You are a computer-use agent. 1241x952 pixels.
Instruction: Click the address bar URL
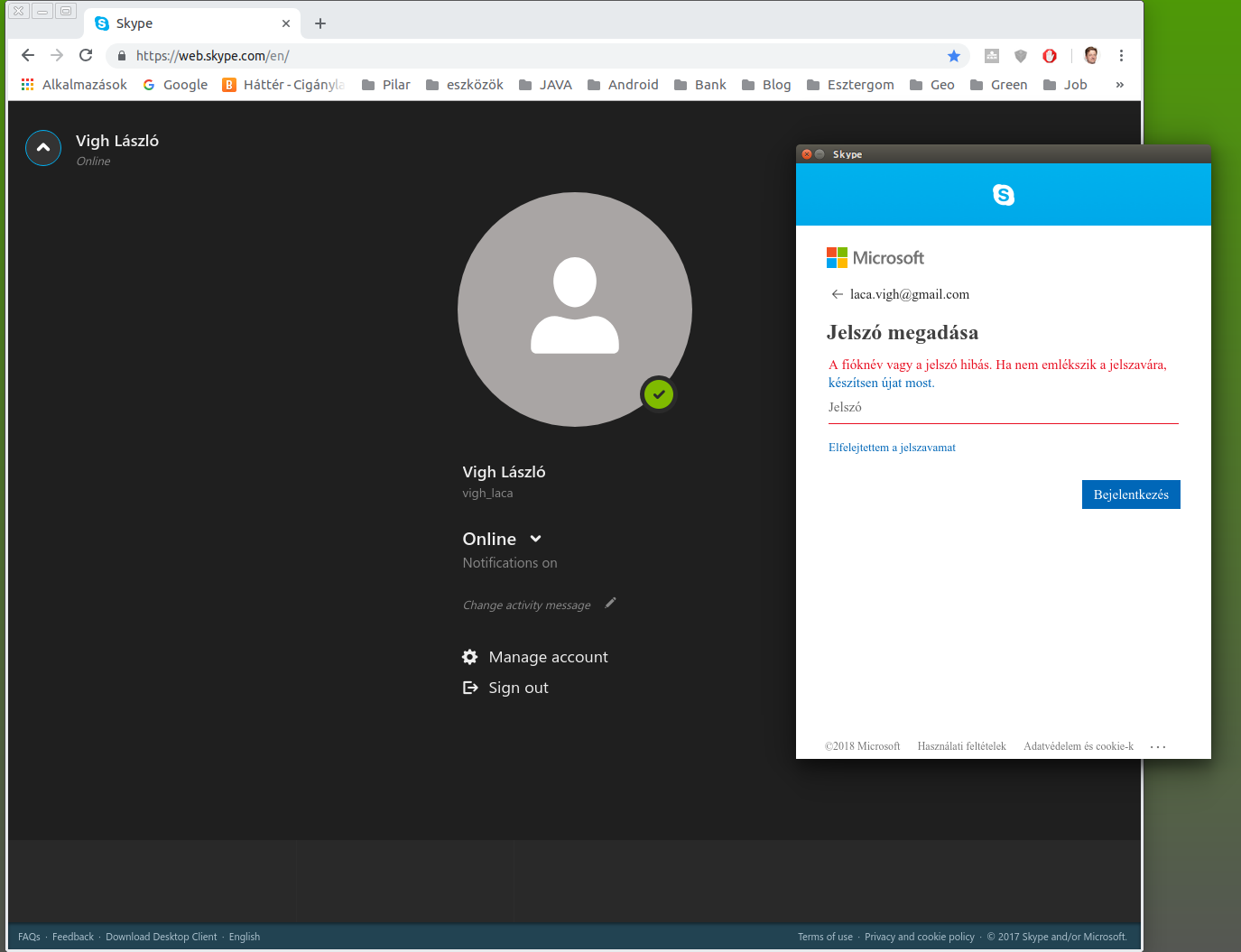pyautogui.click(x=213, y=56)
